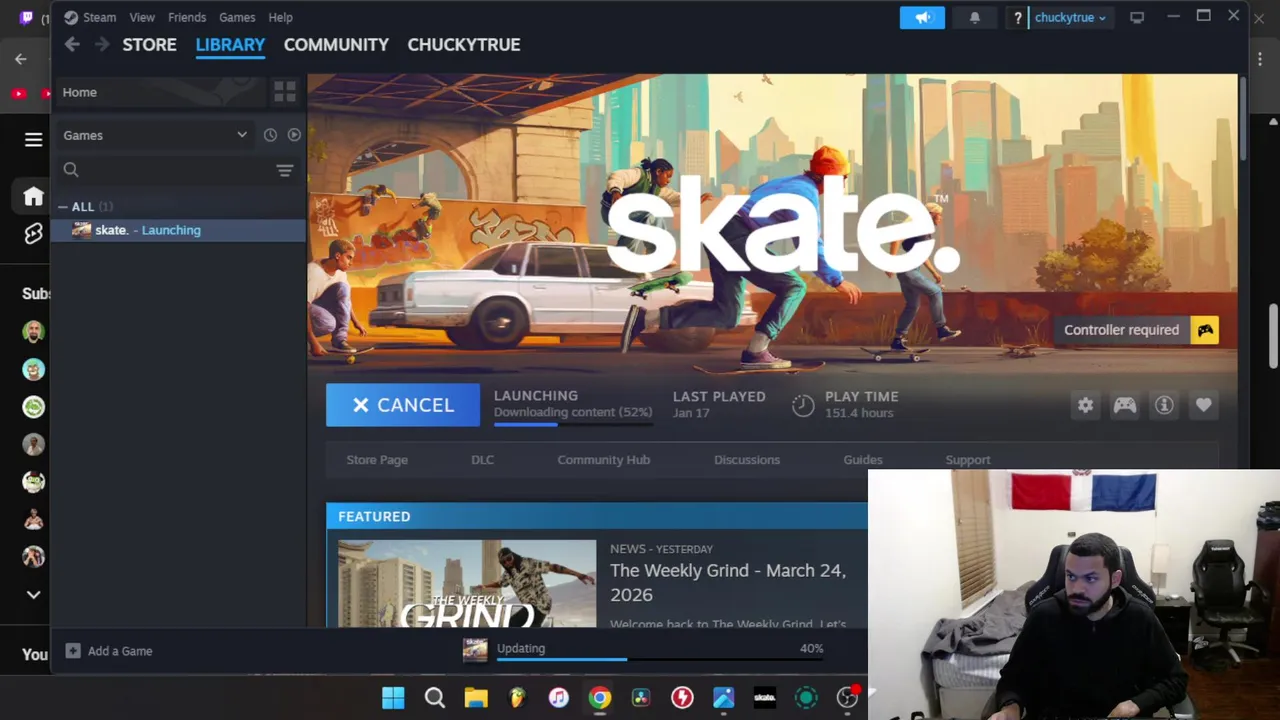The width and height of the screenshot is (1280, 720).
Task: Open The Weekly Grind - March 24 headline
Action: coord(728,582)
